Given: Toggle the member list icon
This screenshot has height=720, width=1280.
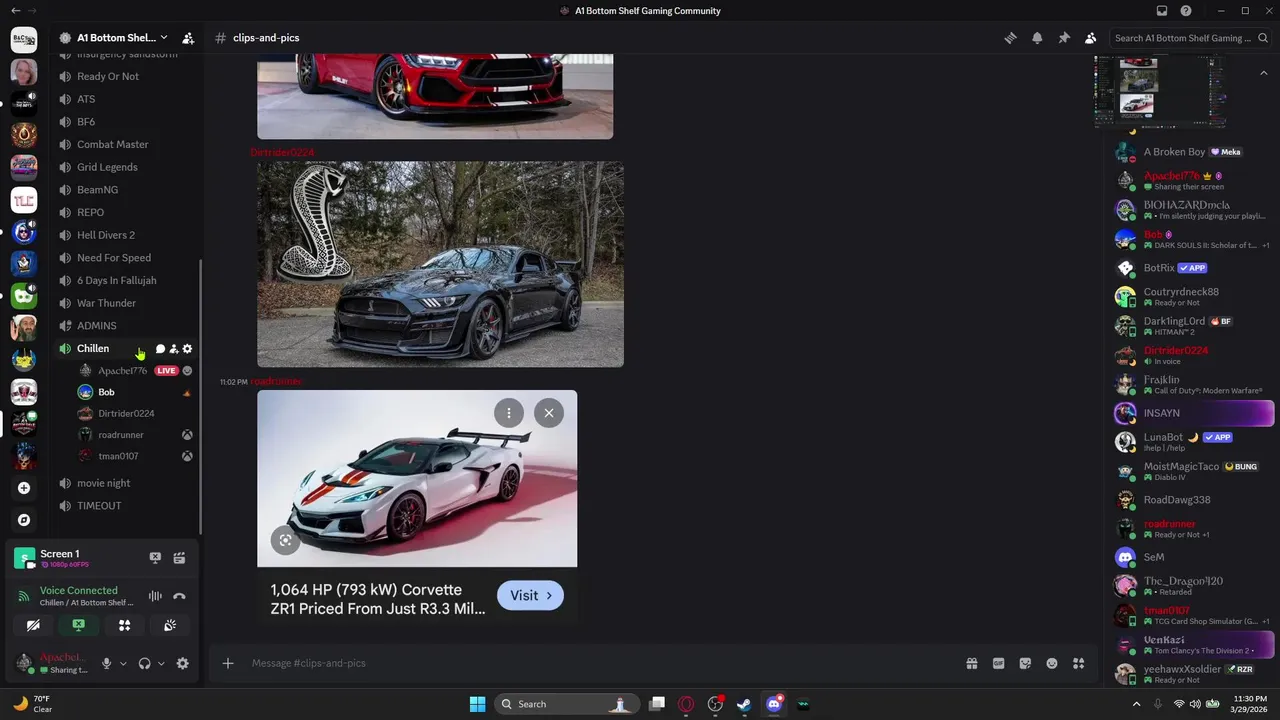Looking at the screenshot, I should click(1090, 38).
